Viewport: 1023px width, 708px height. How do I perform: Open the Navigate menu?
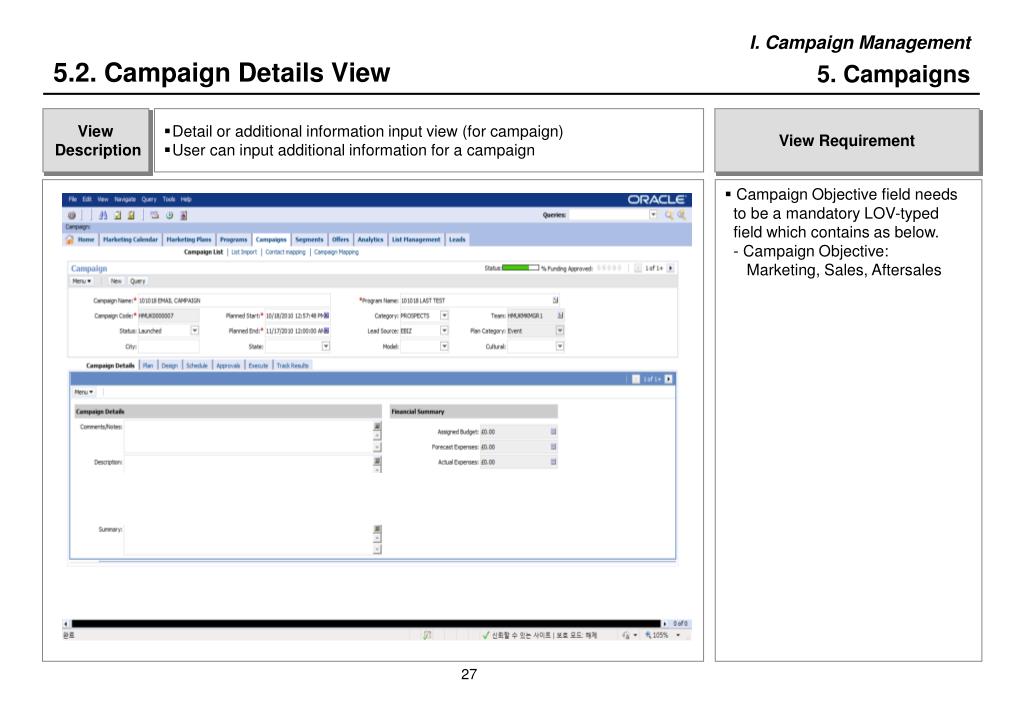tap(125, 199)
